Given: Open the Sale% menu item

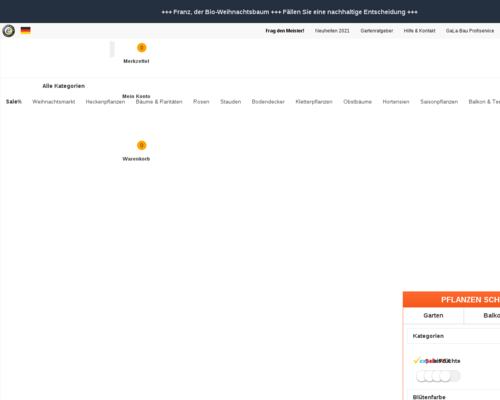Looking at the screenshot, I should coord(14,102).
